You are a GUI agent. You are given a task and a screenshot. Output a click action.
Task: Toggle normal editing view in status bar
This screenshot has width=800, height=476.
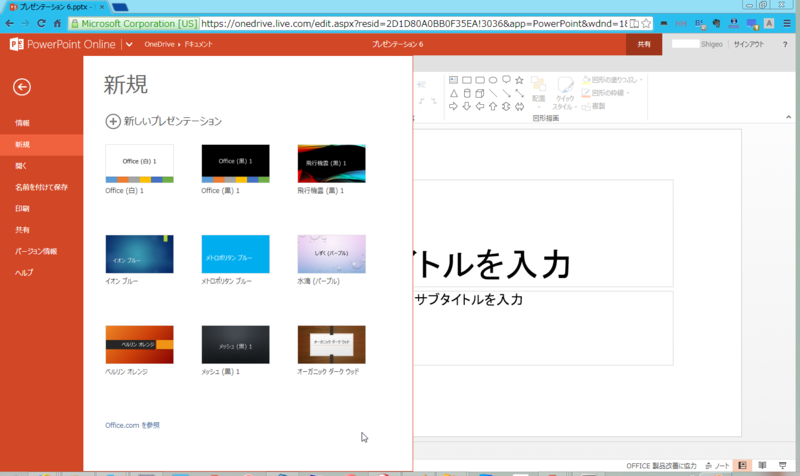(742, 465)
